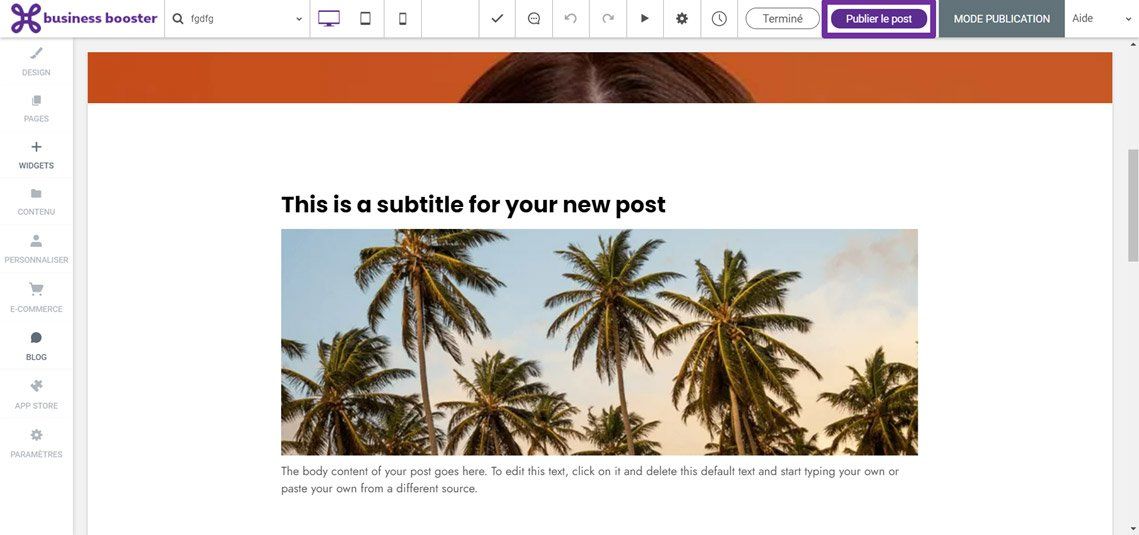This screenshot has height=535, width=1139.
Task: Open the gear settings icon in toolbar
Action: click(681, 19)
